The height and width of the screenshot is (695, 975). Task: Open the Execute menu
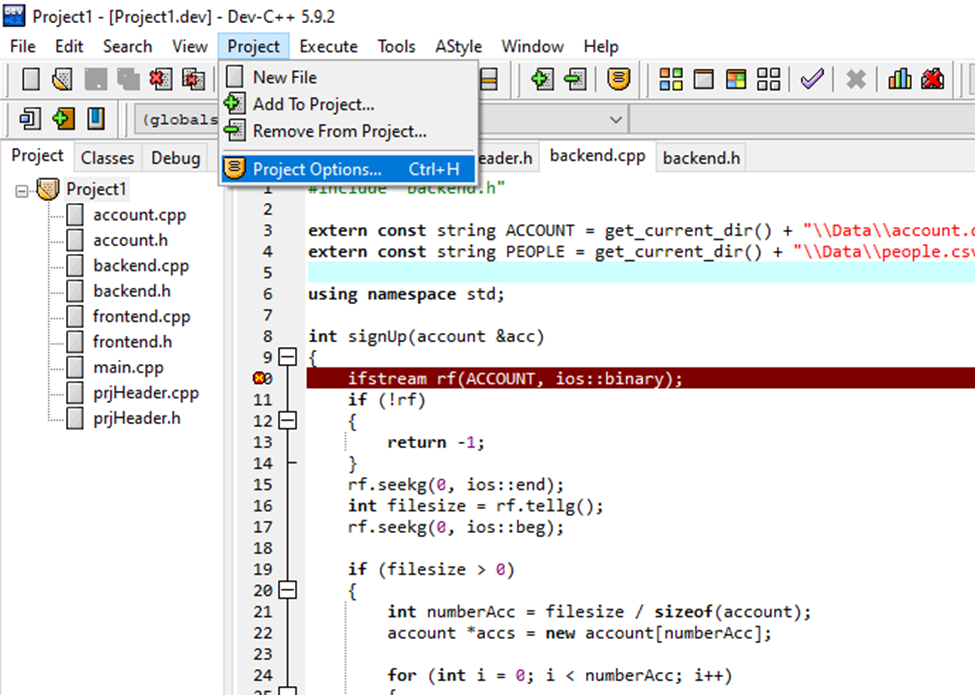tap(328, 47)
